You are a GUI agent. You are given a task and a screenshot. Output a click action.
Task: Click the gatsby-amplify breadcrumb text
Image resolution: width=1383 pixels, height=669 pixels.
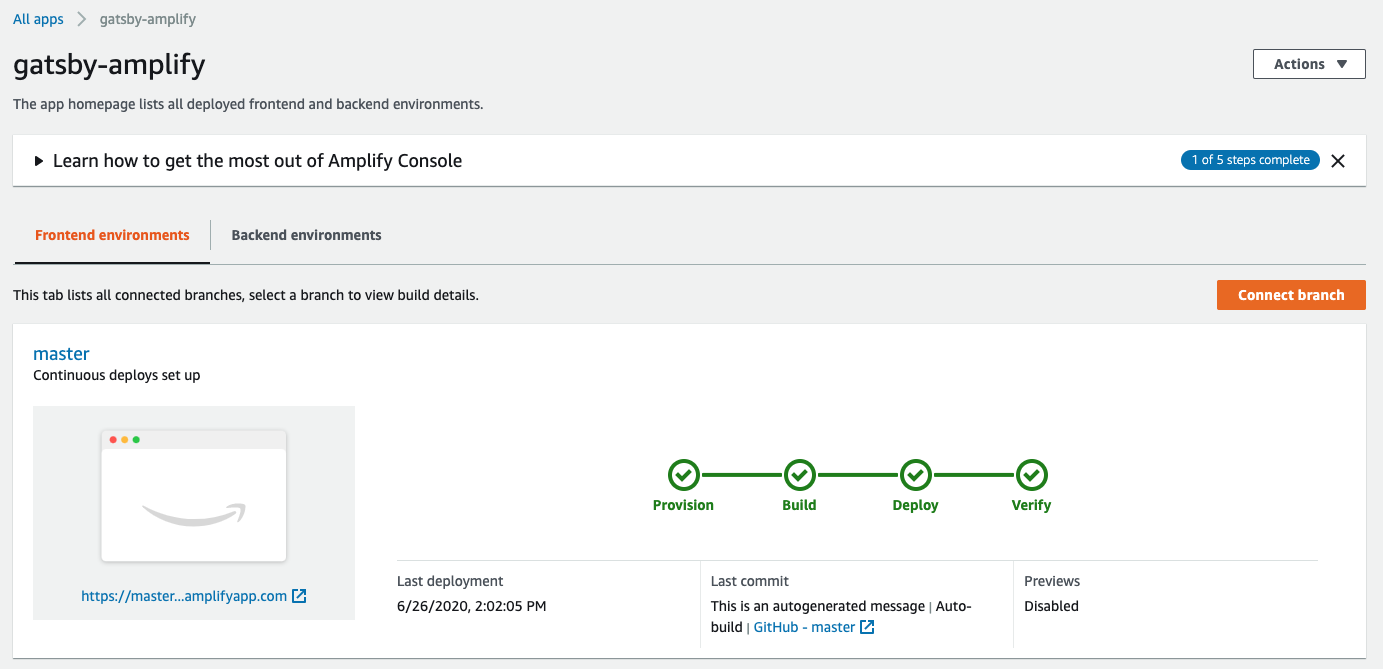point(148,19)
